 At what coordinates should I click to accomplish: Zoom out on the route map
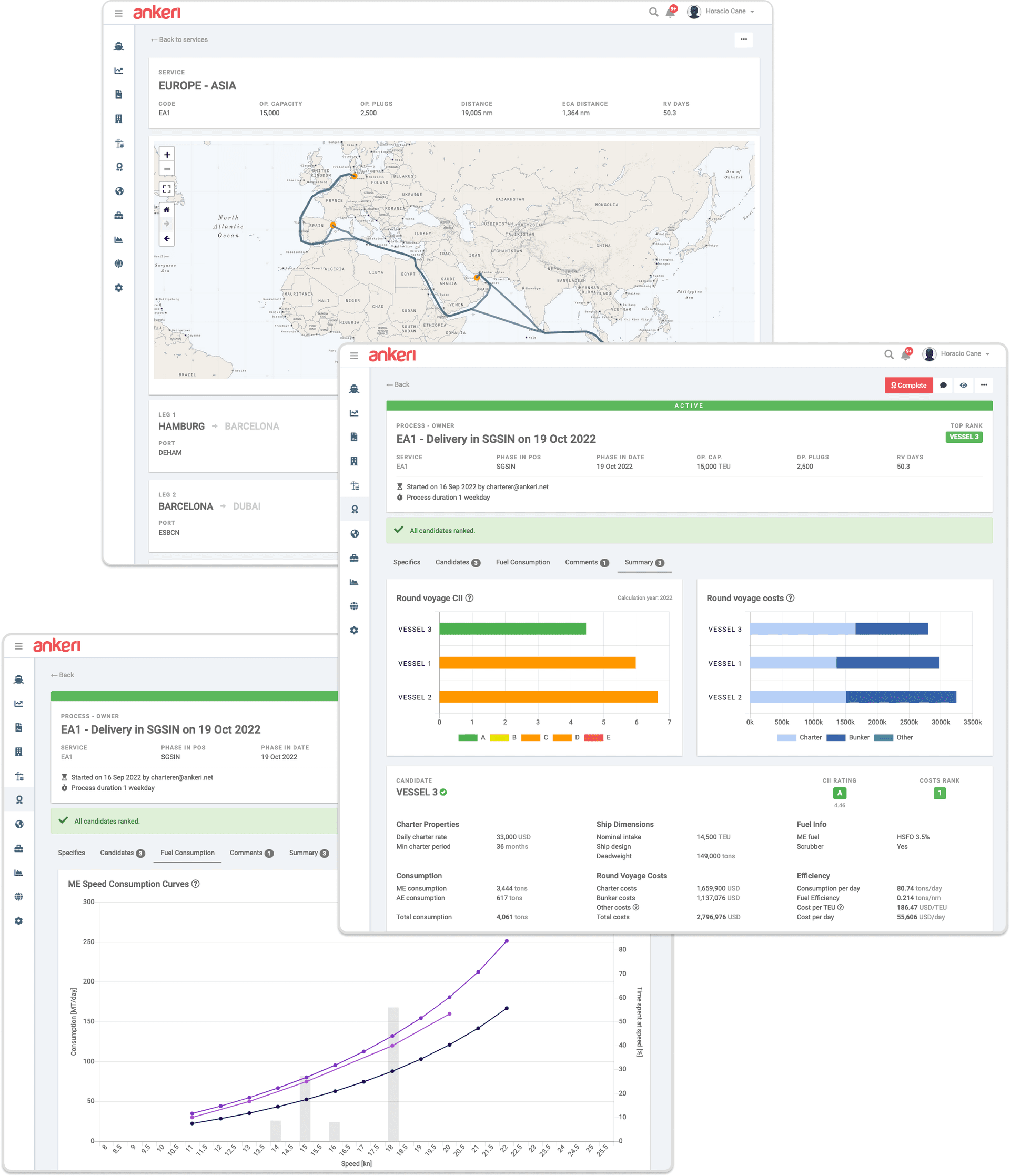coord(167,169)
